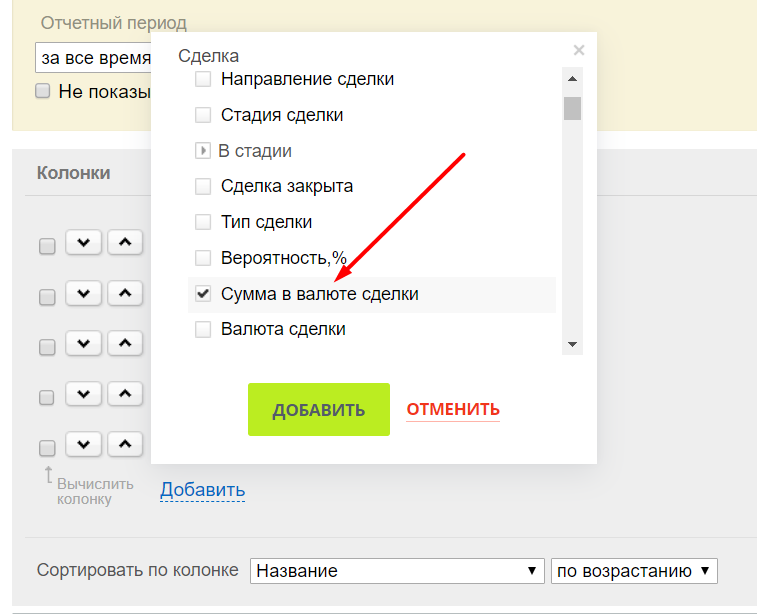The width and height of the screenshot is (757, 614).
Task: Open the Название sort column dropdown
Action: pos(397,571)
